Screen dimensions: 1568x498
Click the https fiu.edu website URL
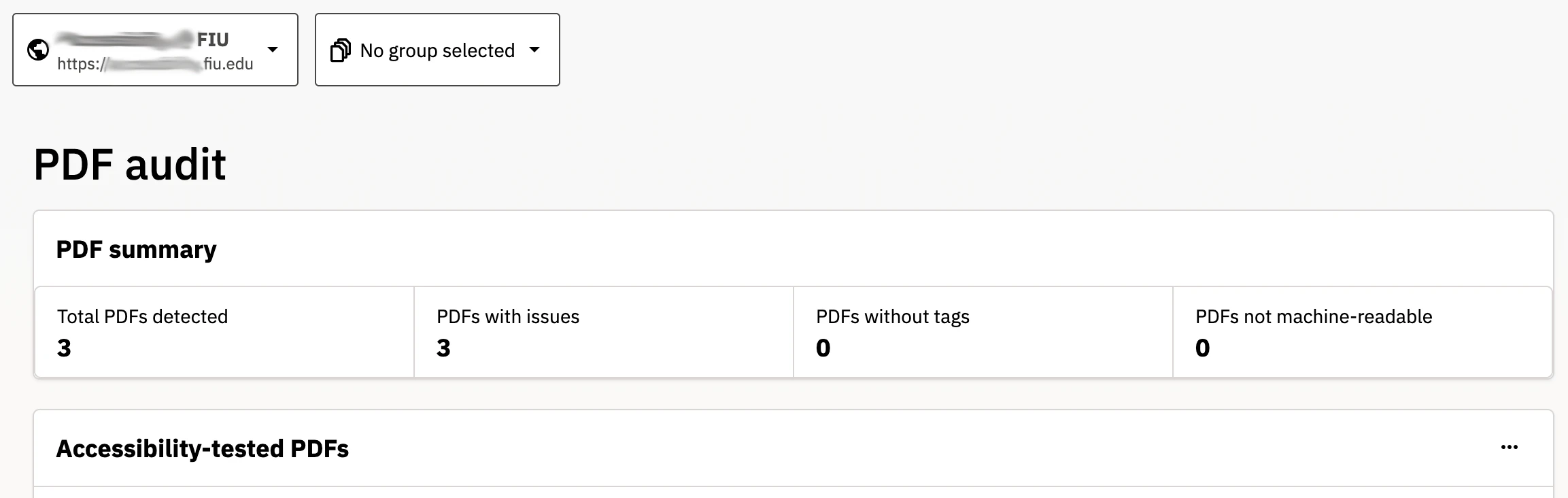click(x=155, y=64)
